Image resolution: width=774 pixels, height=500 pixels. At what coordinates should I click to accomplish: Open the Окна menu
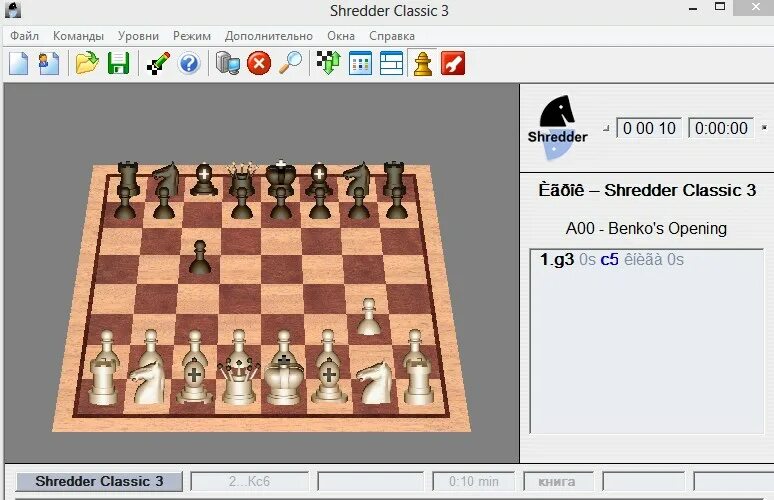tap(341, 36)
